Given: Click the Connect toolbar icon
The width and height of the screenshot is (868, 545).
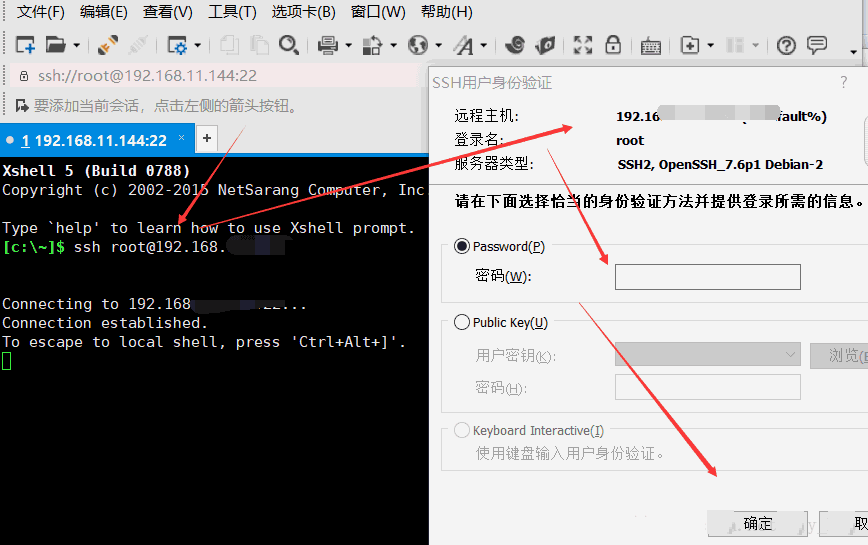Looking at the screenshot, I should coord(108,45).
